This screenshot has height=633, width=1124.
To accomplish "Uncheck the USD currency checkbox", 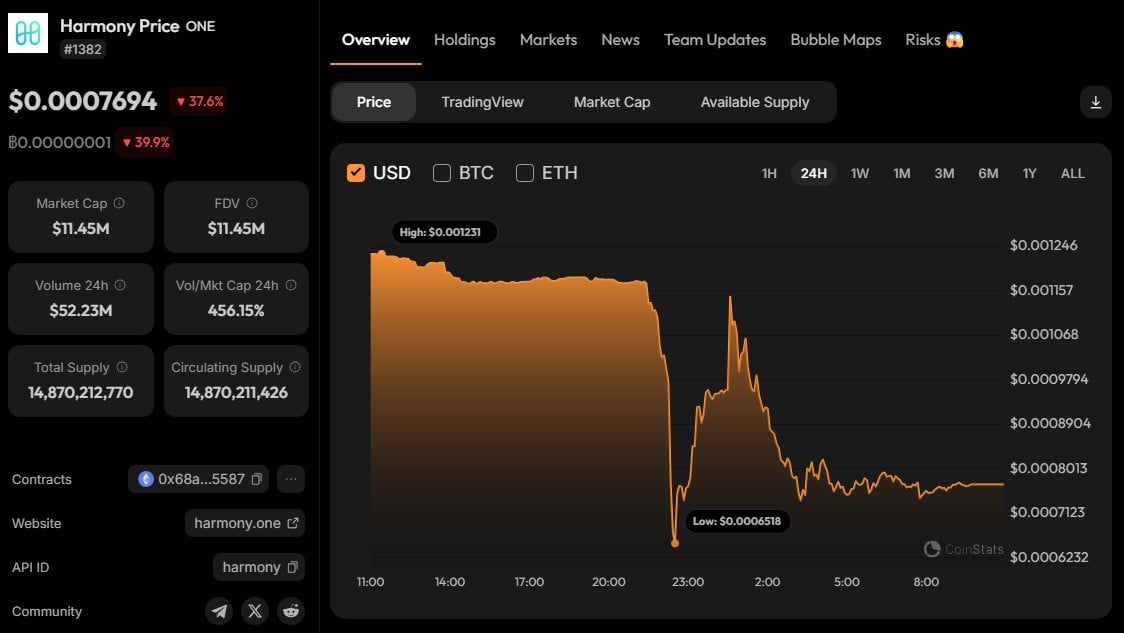I will (x=356, y=173).
